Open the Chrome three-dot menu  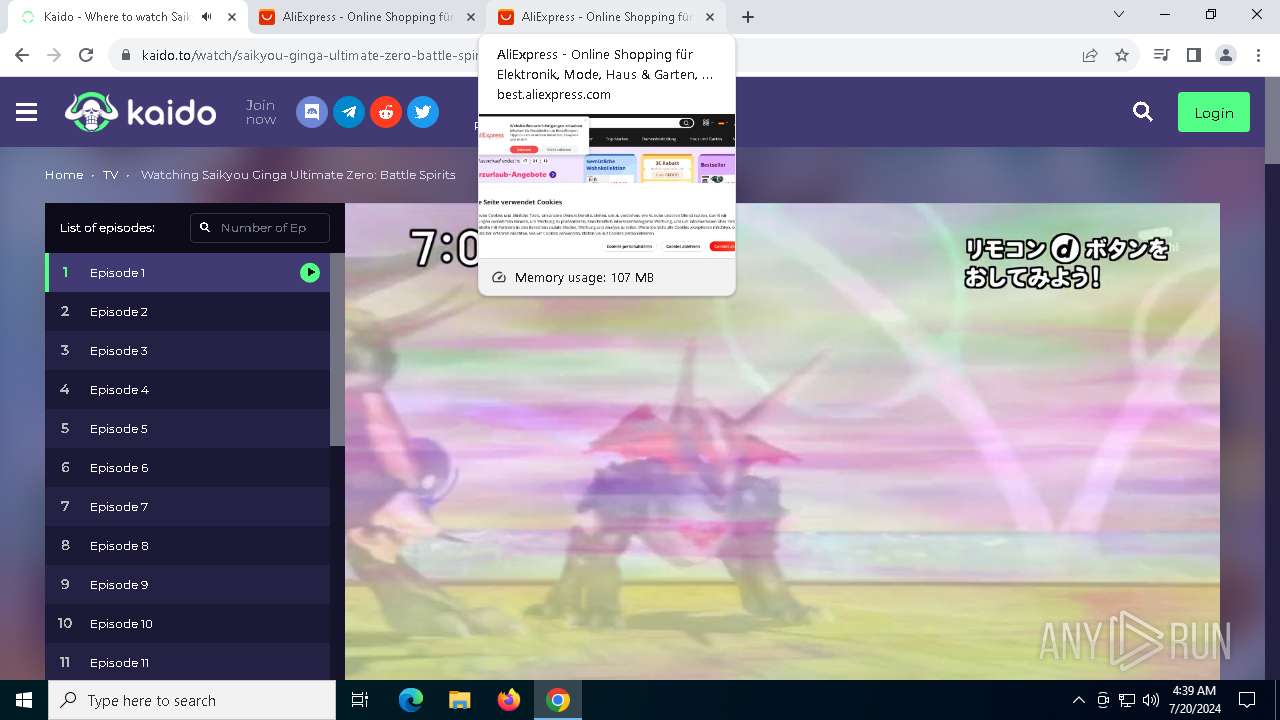1257,55
